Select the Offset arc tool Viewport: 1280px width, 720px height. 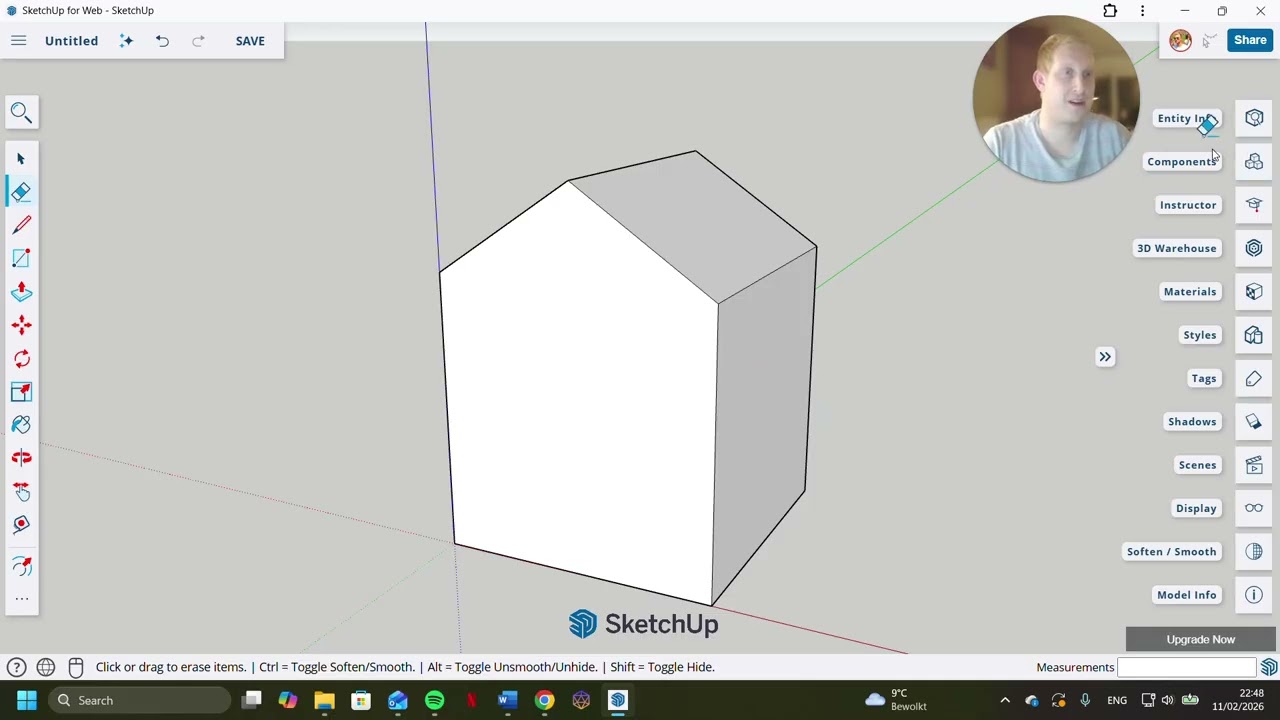tap(21, 567)
